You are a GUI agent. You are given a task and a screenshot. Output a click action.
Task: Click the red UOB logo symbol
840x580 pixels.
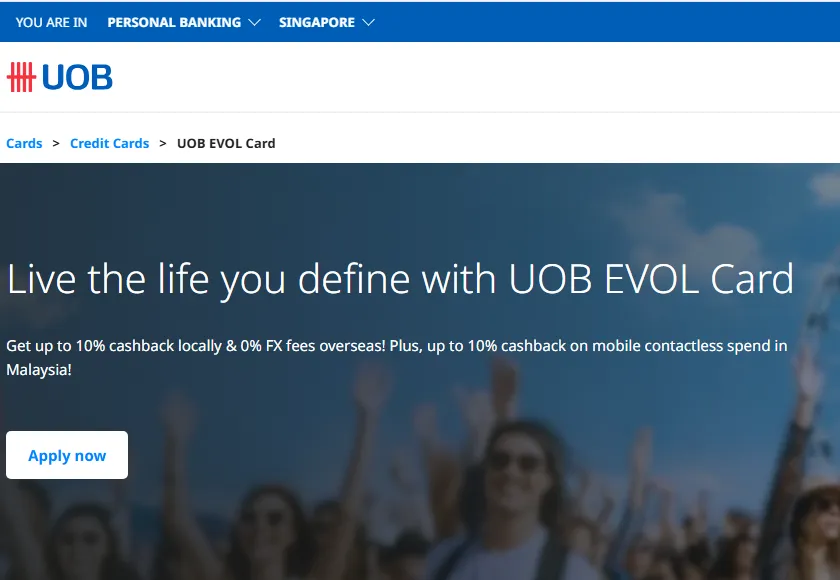click(x=21, y=77)
